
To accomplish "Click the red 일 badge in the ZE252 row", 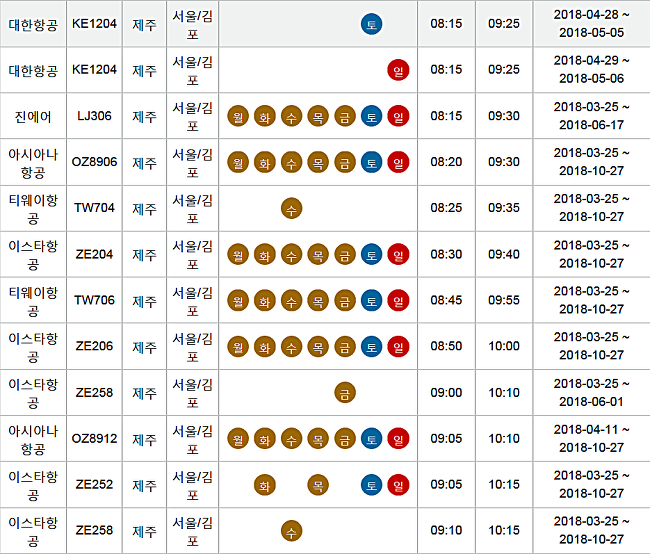I will click(398, 485).
